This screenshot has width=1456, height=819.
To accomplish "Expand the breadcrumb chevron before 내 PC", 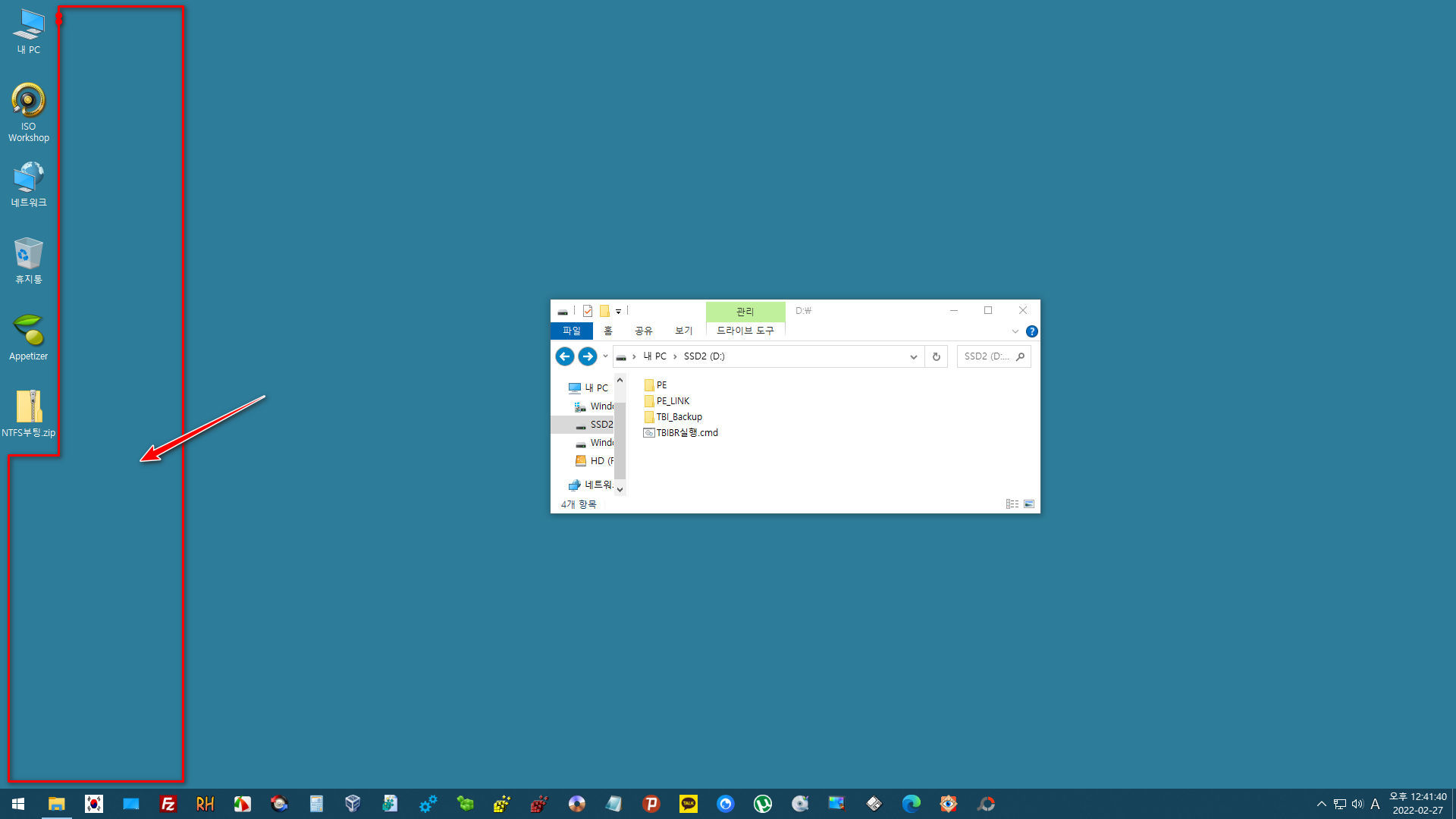I will (x=634, y=356).
